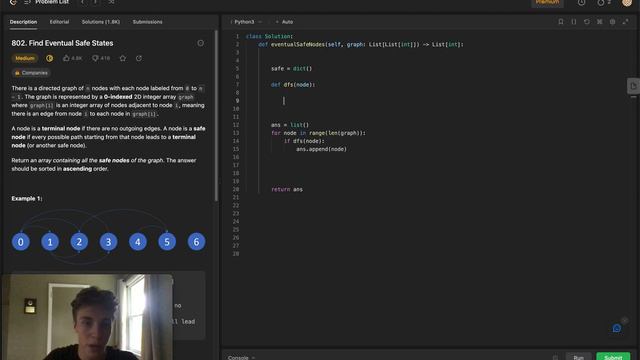Image resolution: width=640 pixels, height=360 pixels.
Task: Click the "def dfs(node):" code line
Action: point(293,85)
